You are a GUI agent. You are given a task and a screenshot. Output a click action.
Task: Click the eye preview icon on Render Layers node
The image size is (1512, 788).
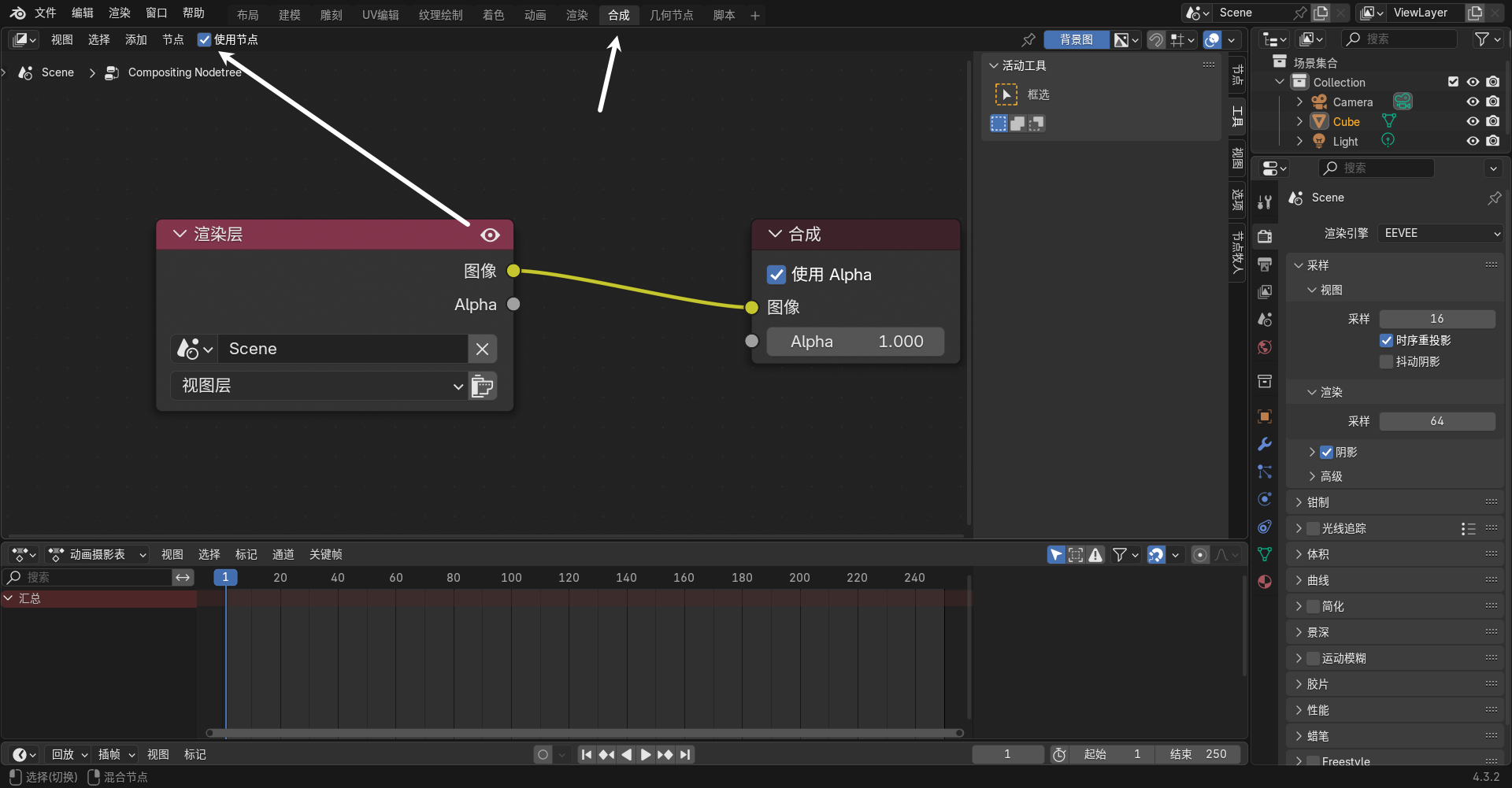pos(490,235)
